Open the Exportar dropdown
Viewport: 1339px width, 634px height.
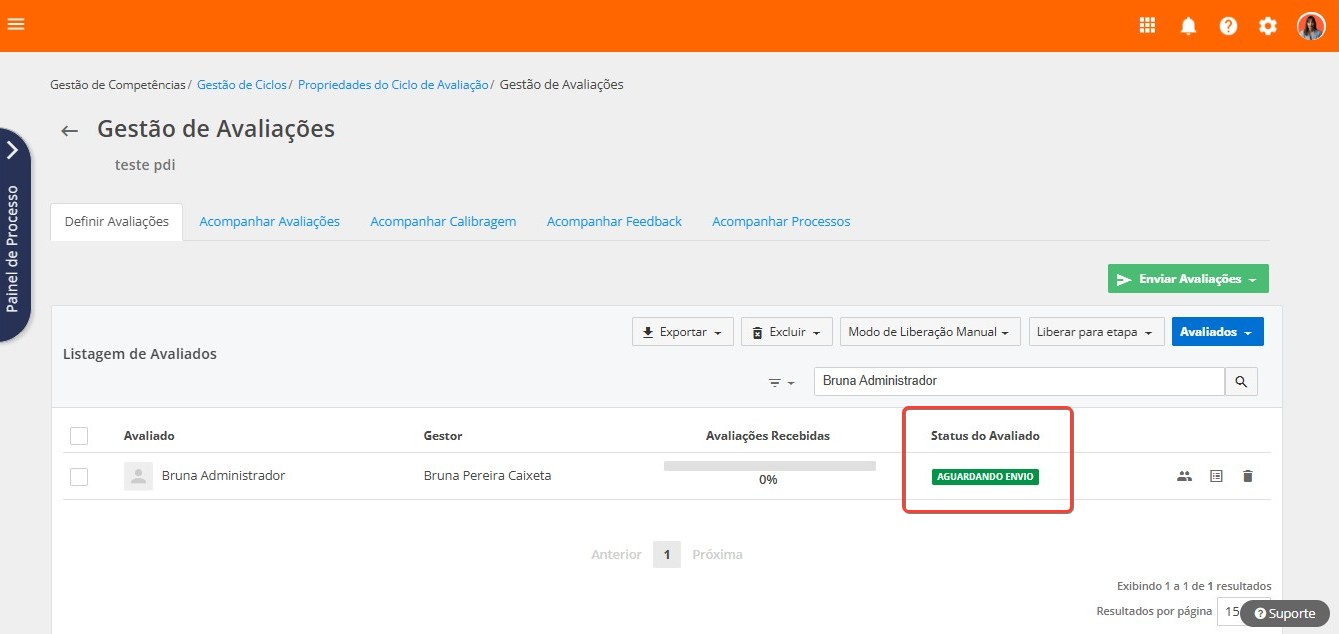(x=682, y=332)
